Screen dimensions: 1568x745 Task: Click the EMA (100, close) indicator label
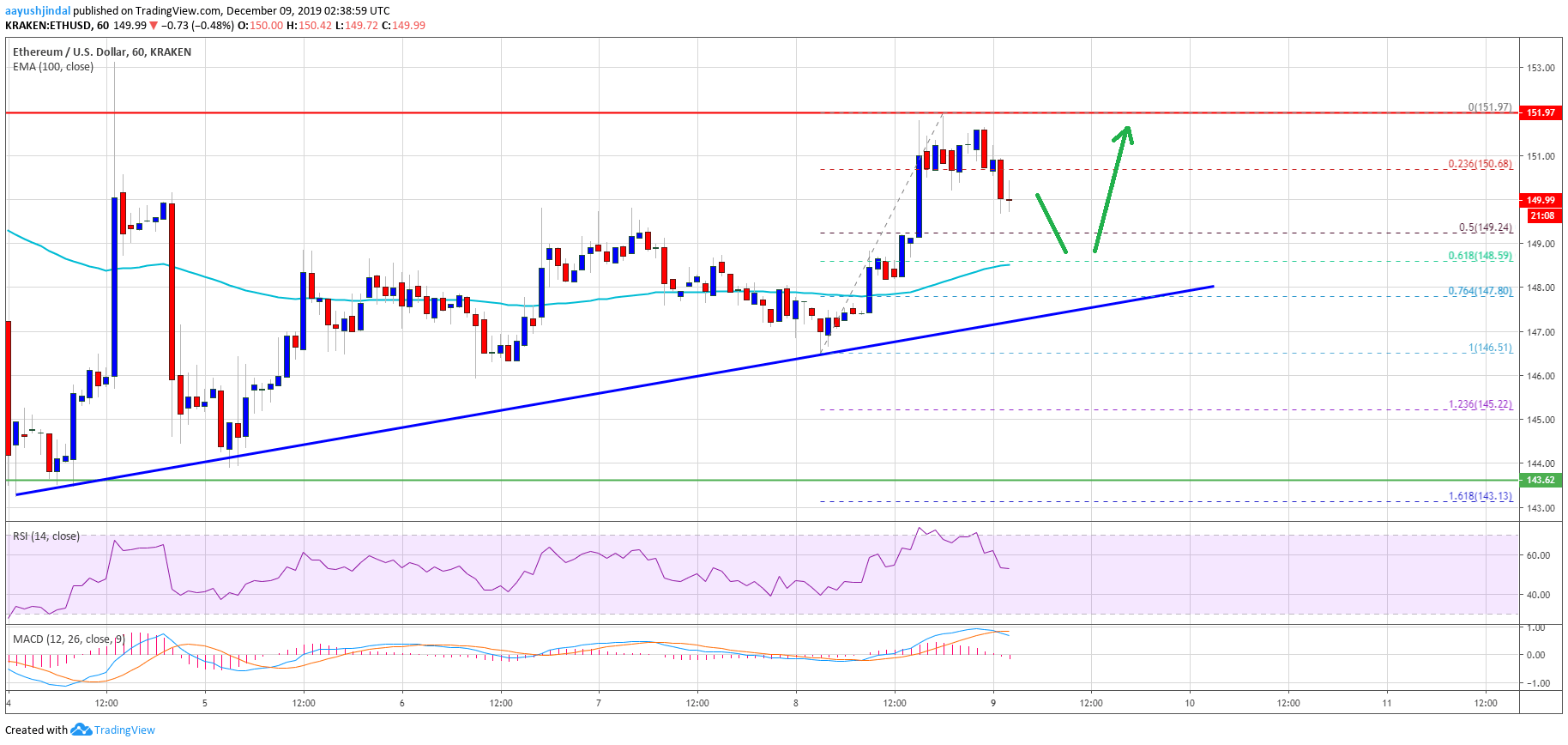(x=53, y=66)
